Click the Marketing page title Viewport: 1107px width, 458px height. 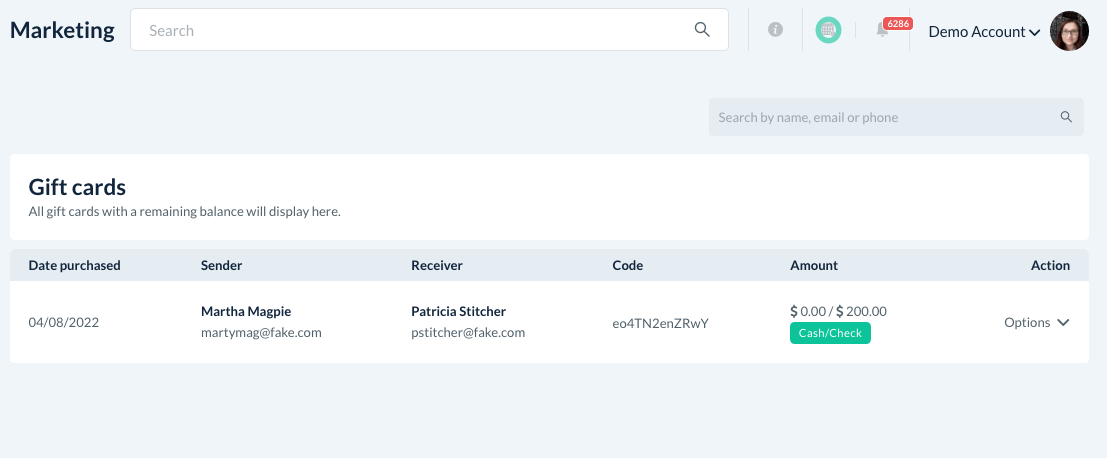(x=62, y=30)
